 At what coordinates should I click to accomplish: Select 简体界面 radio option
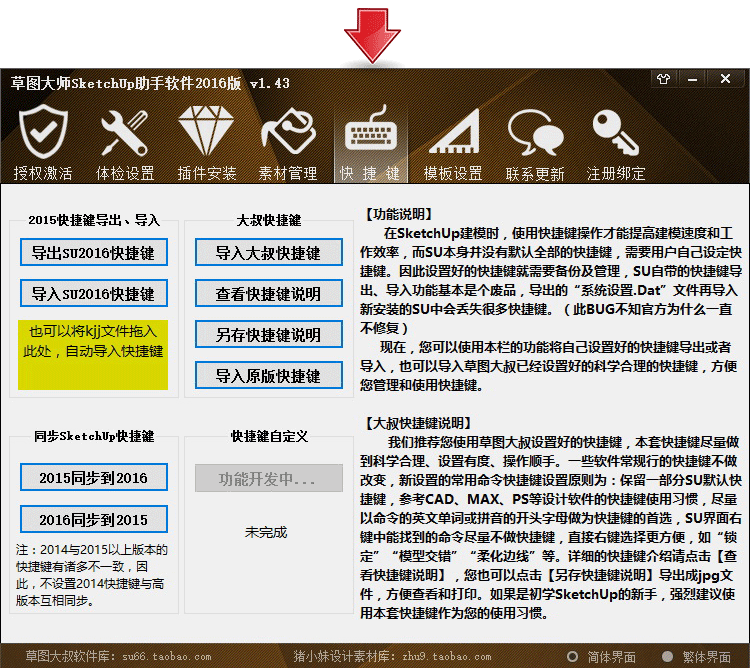coord(601,657)
